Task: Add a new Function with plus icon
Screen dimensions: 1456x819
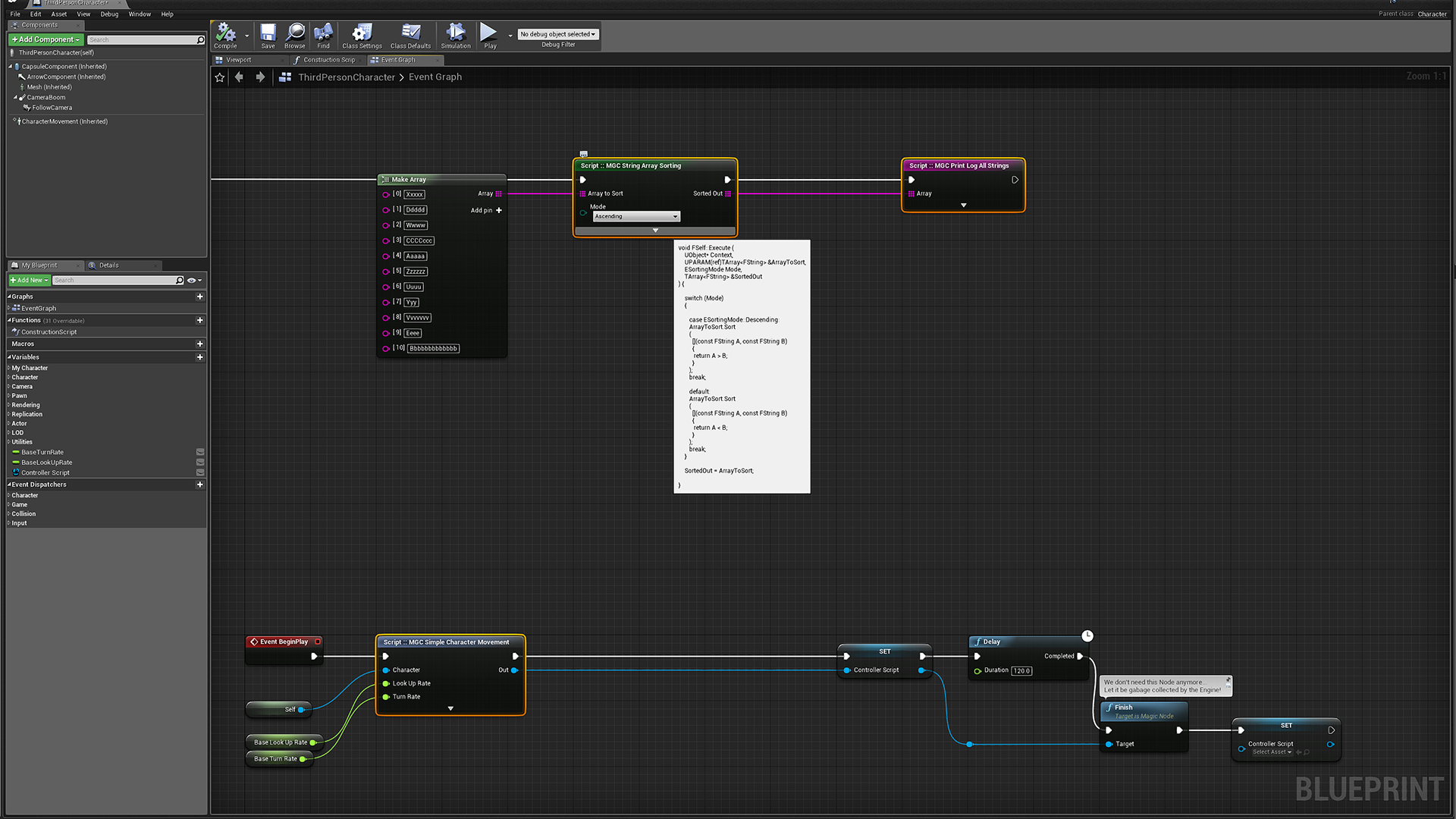Action: point(200,320)
